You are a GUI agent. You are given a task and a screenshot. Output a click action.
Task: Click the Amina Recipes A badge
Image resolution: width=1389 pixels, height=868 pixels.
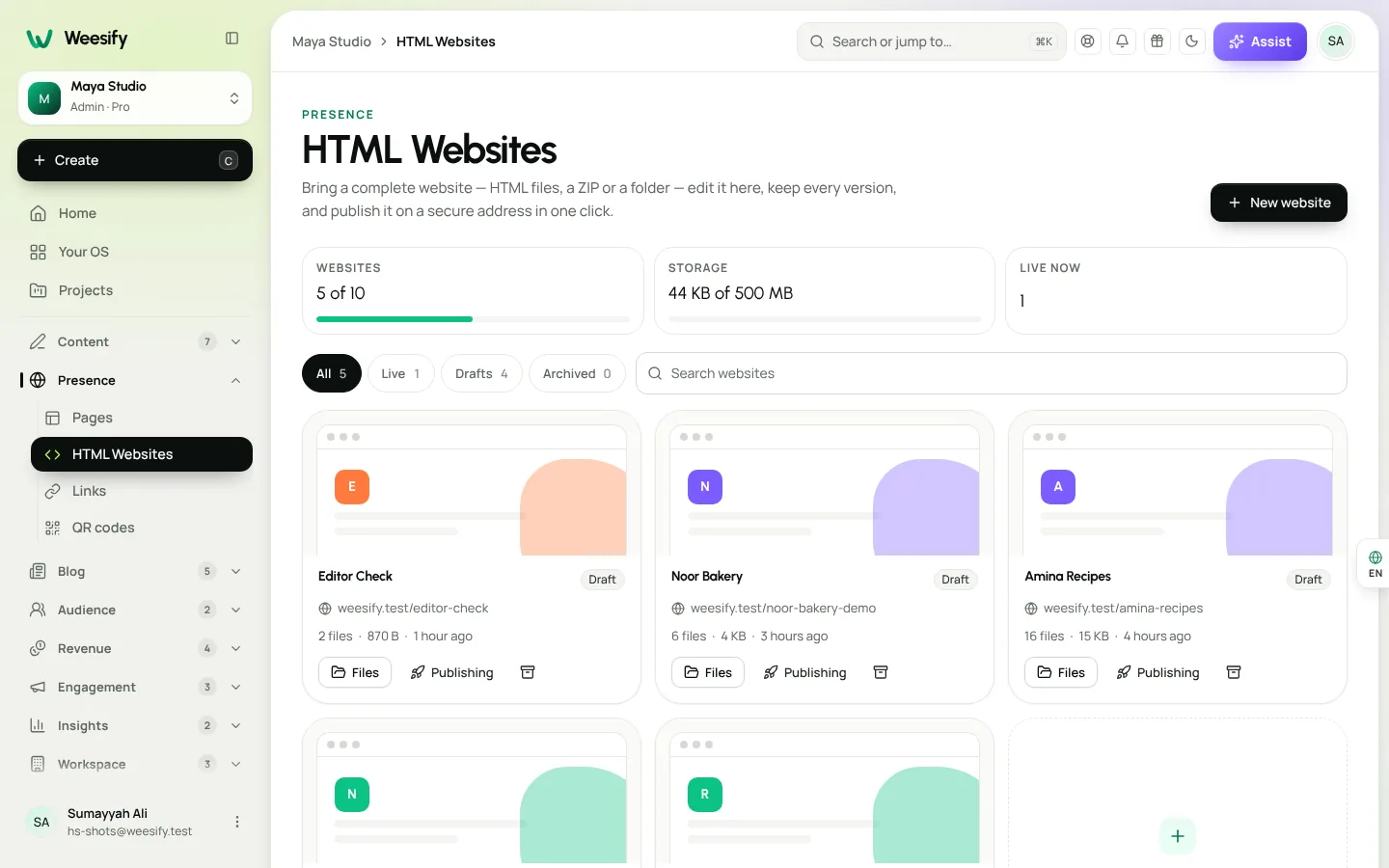1058,487
